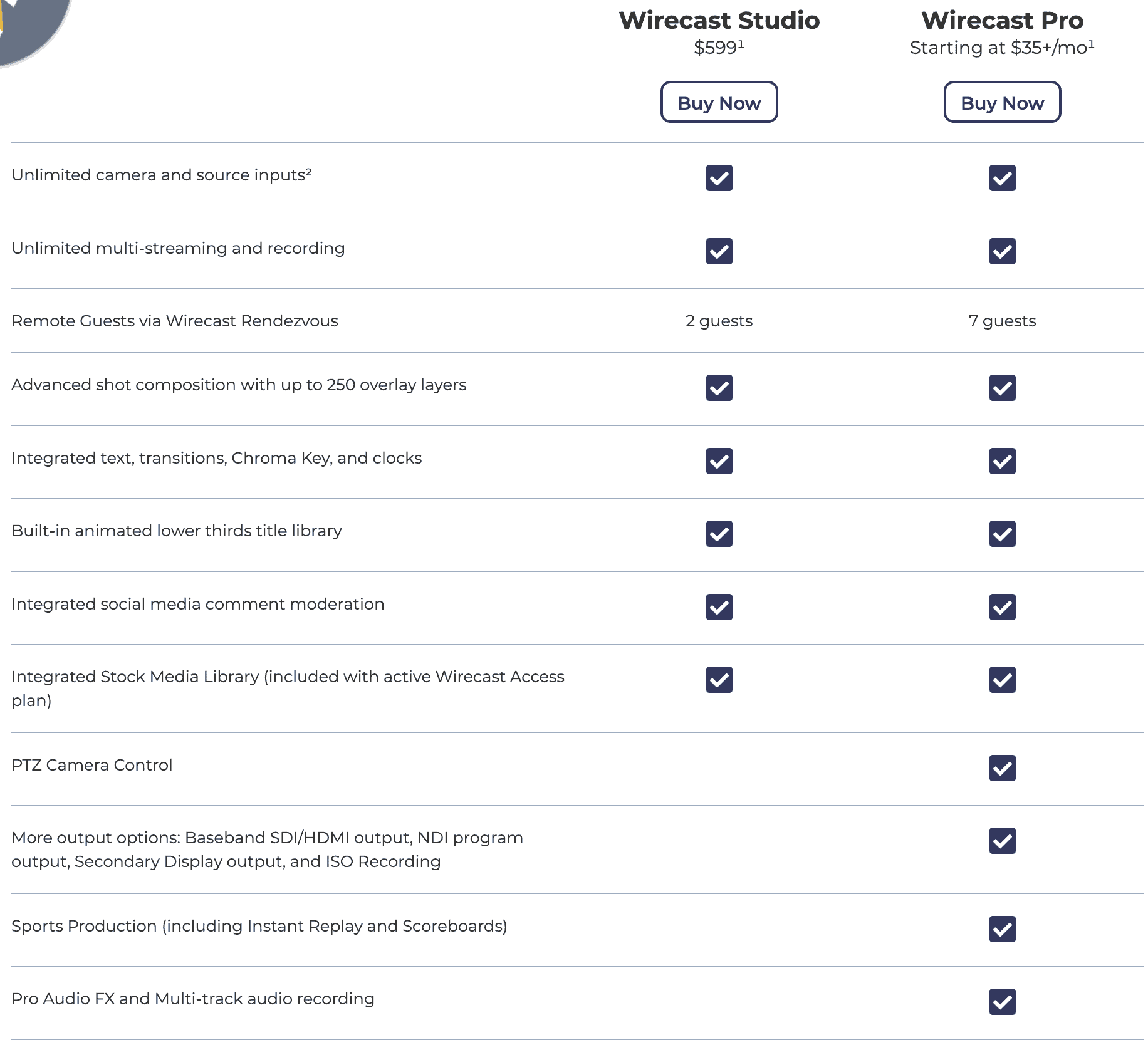The width and height of the screenshot is (1148, 1045).
Task: Toggle the Pro checkmark for comment moderation
Action: (x=1002, y=607)
